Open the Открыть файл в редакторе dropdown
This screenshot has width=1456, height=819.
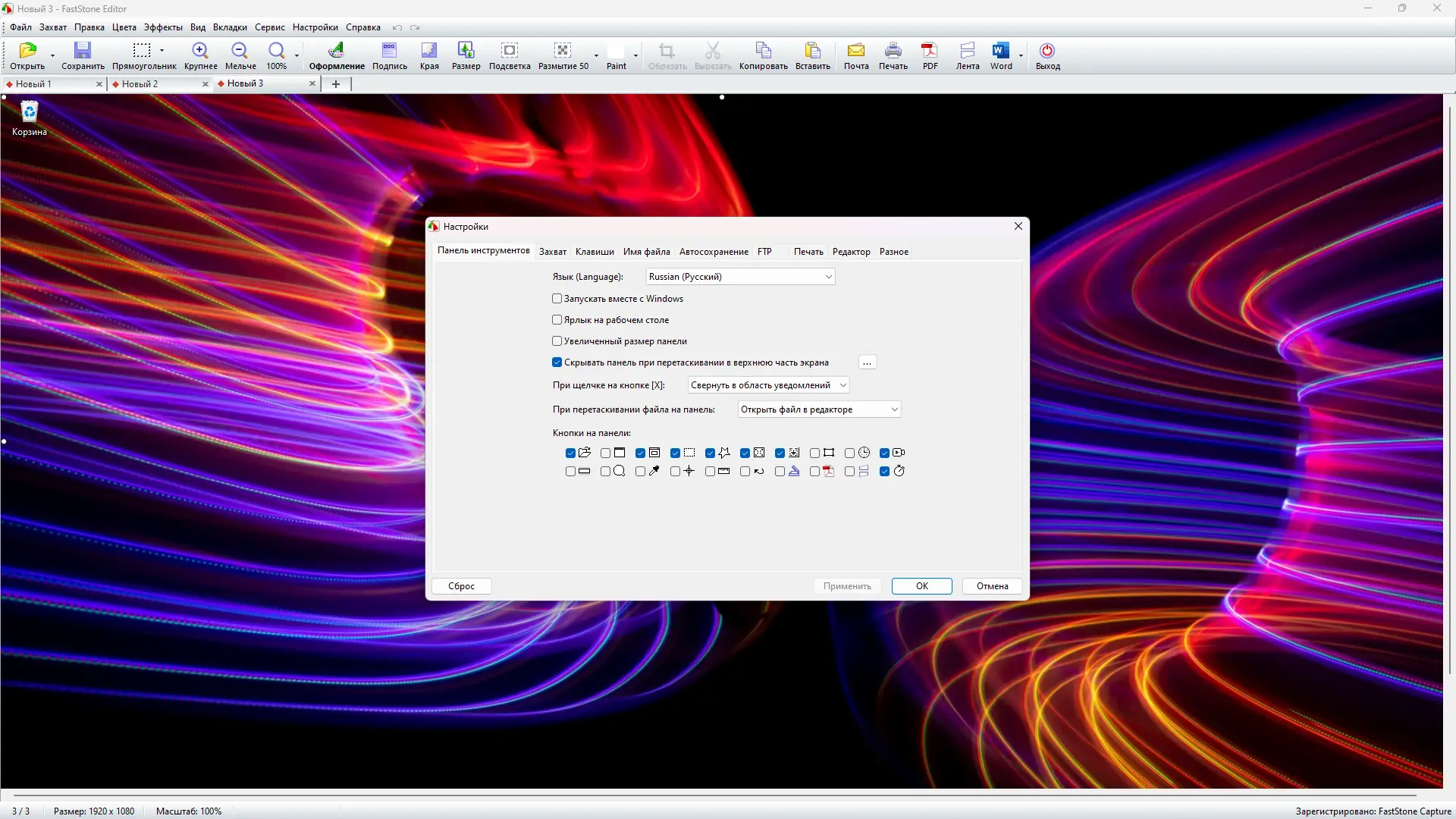(x=819, y=409)
